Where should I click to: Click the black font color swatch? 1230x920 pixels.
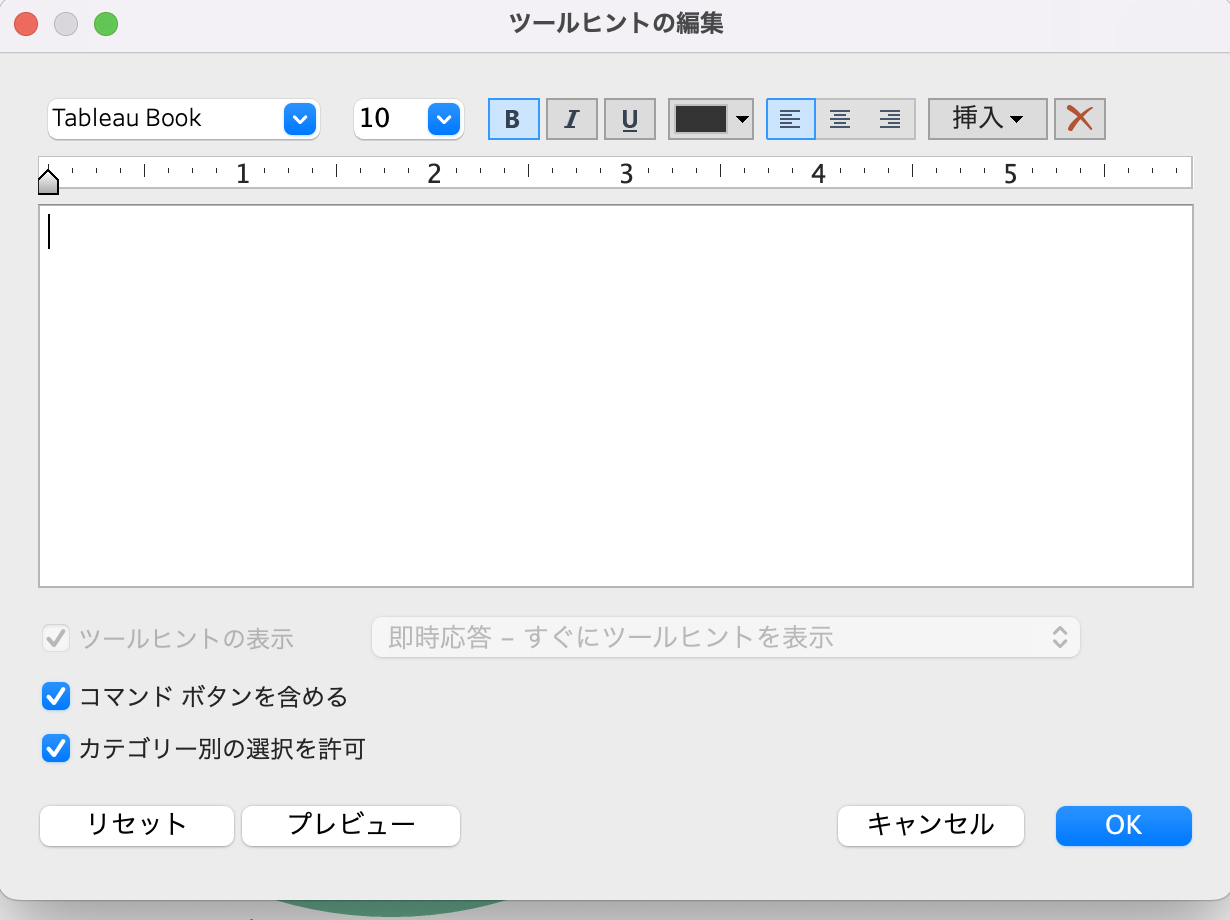coord(701,119)
